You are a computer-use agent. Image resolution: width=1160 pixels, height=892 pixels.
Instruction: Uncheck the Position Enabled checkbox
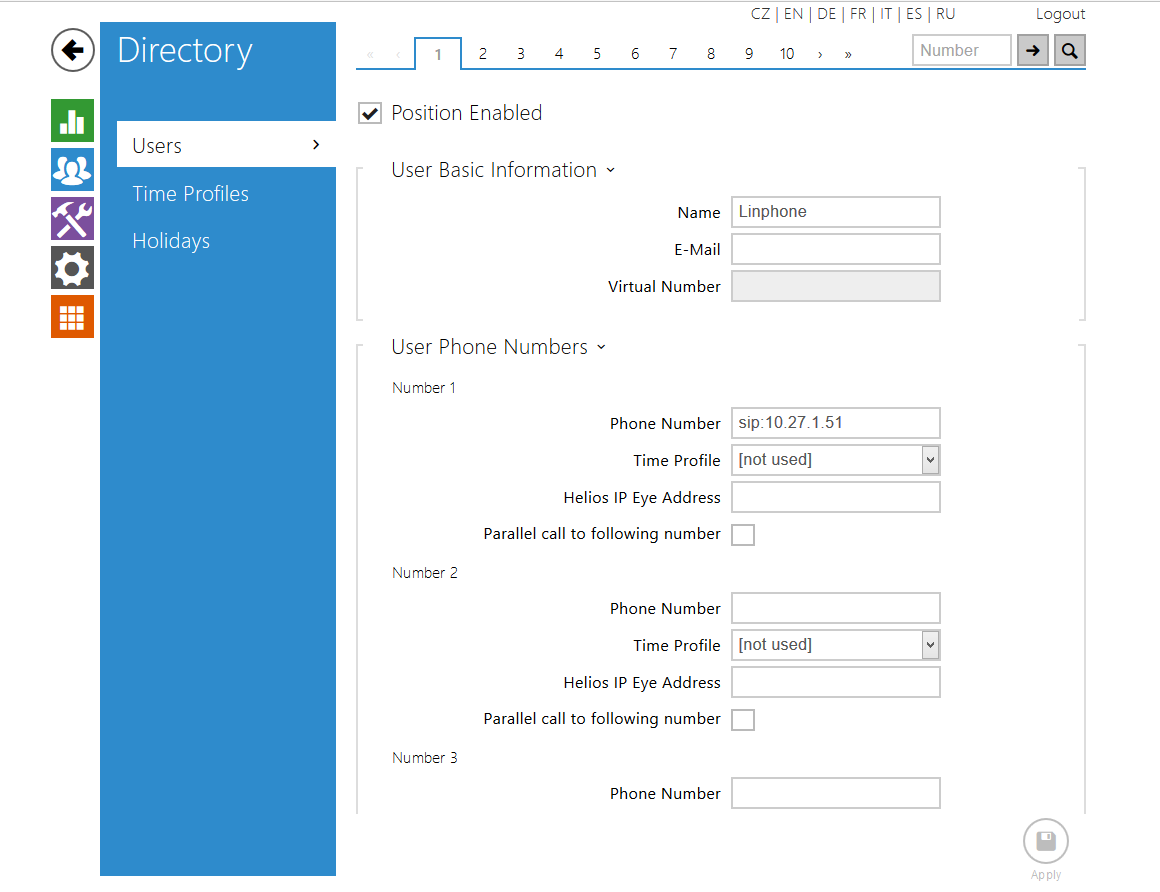[370, 114]
